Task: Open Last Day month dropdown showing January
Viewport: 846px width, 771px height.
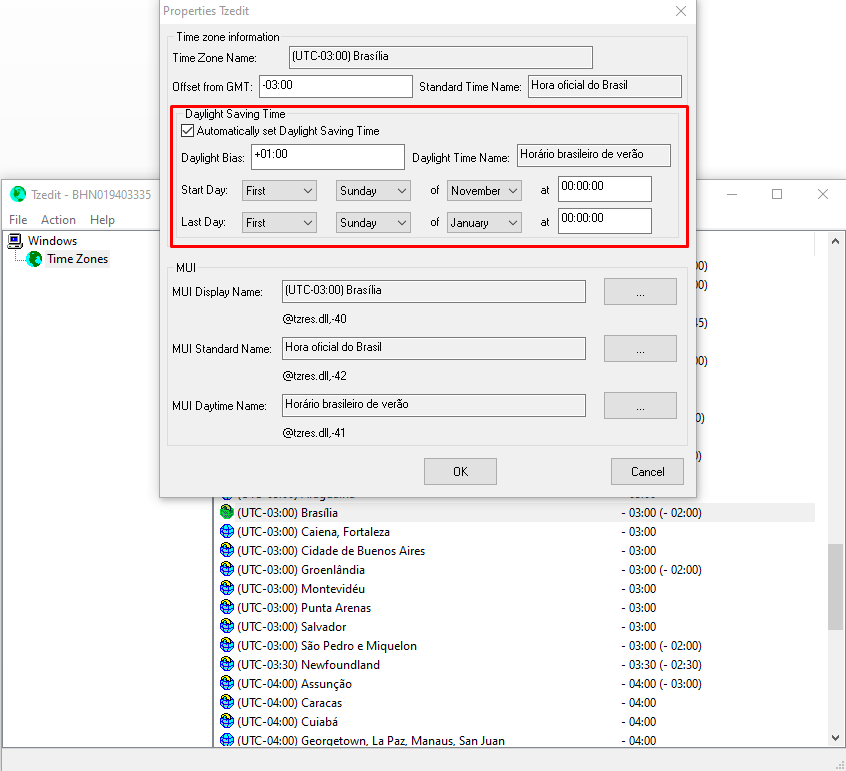Action: (485, 222)
